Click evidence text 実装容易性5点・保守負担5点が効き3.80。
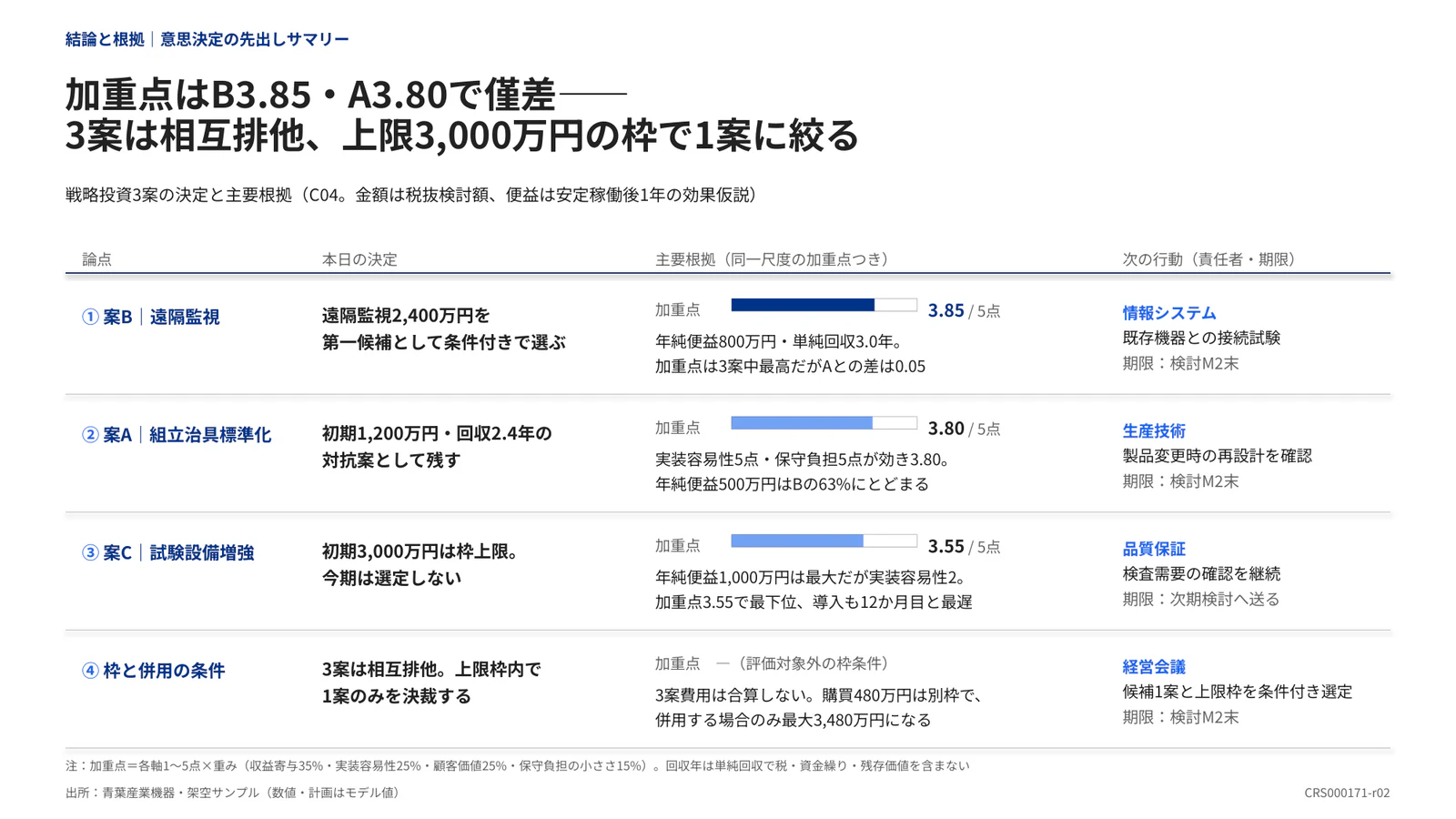Viewport: 1456px width, 819px height. [x=803, y=460]
